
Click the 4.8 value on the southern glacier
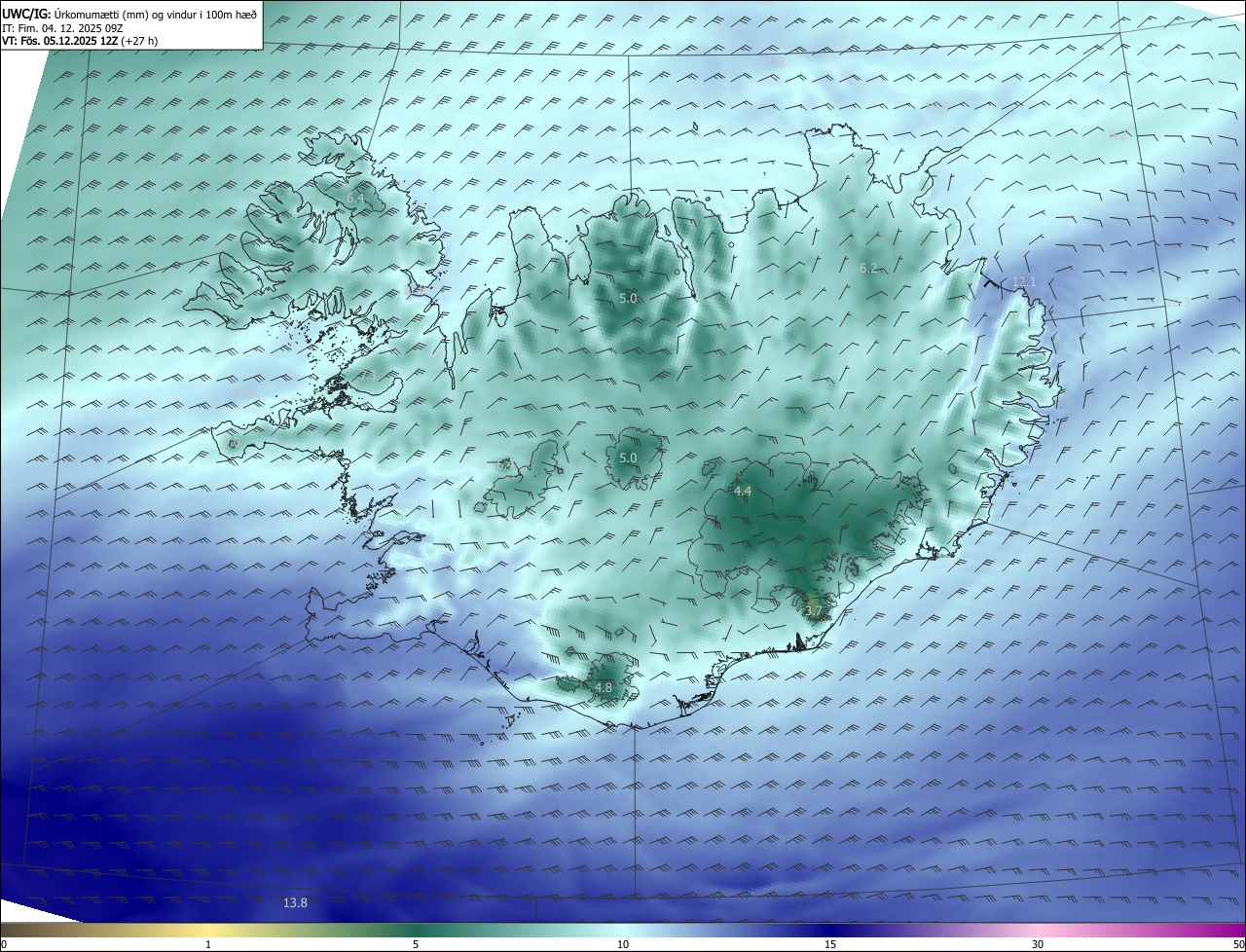603,688
